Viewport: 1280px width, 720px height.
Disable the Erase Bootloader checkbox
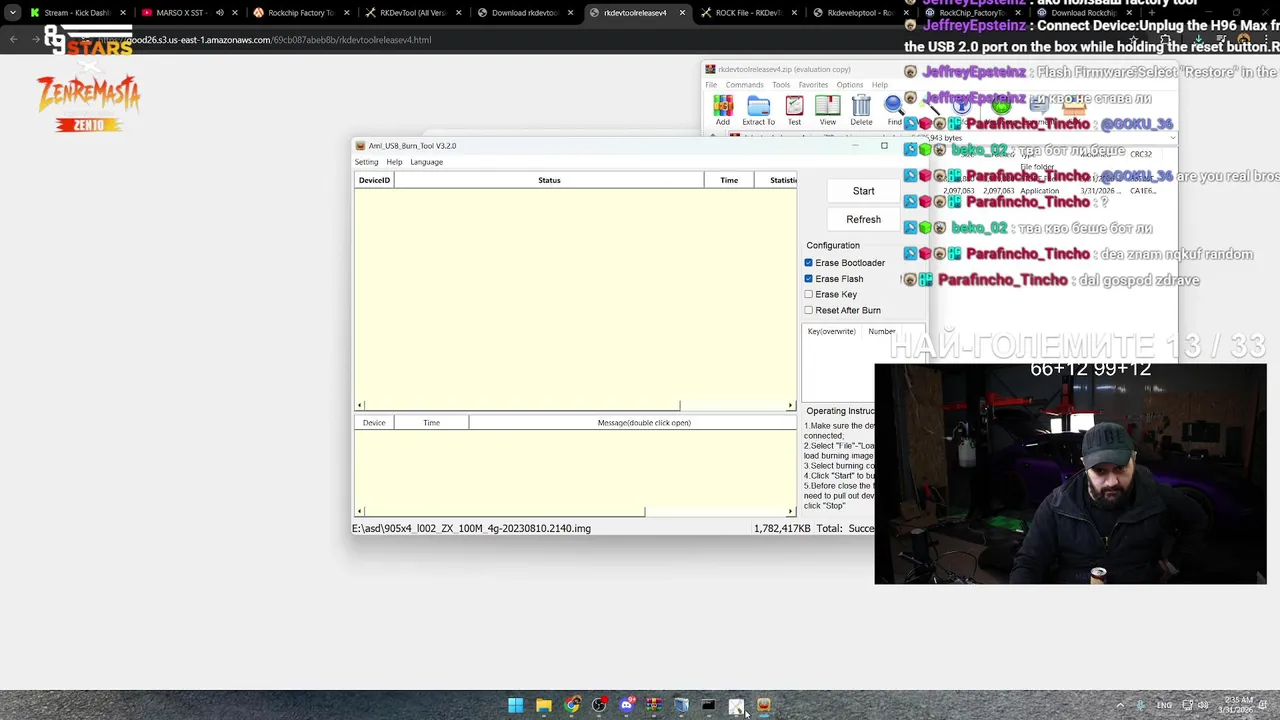[x=809, y=263]
